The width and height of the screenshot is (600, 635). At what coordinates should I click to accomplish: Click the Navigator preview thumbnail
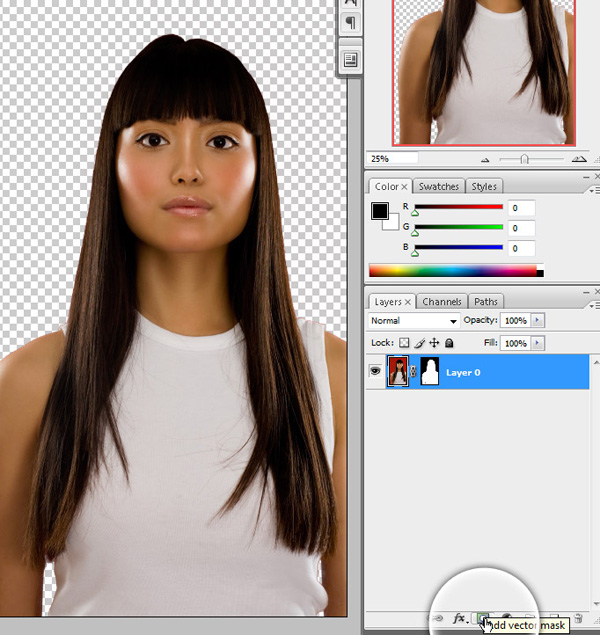pyautogui.click(x=484, y=72)
